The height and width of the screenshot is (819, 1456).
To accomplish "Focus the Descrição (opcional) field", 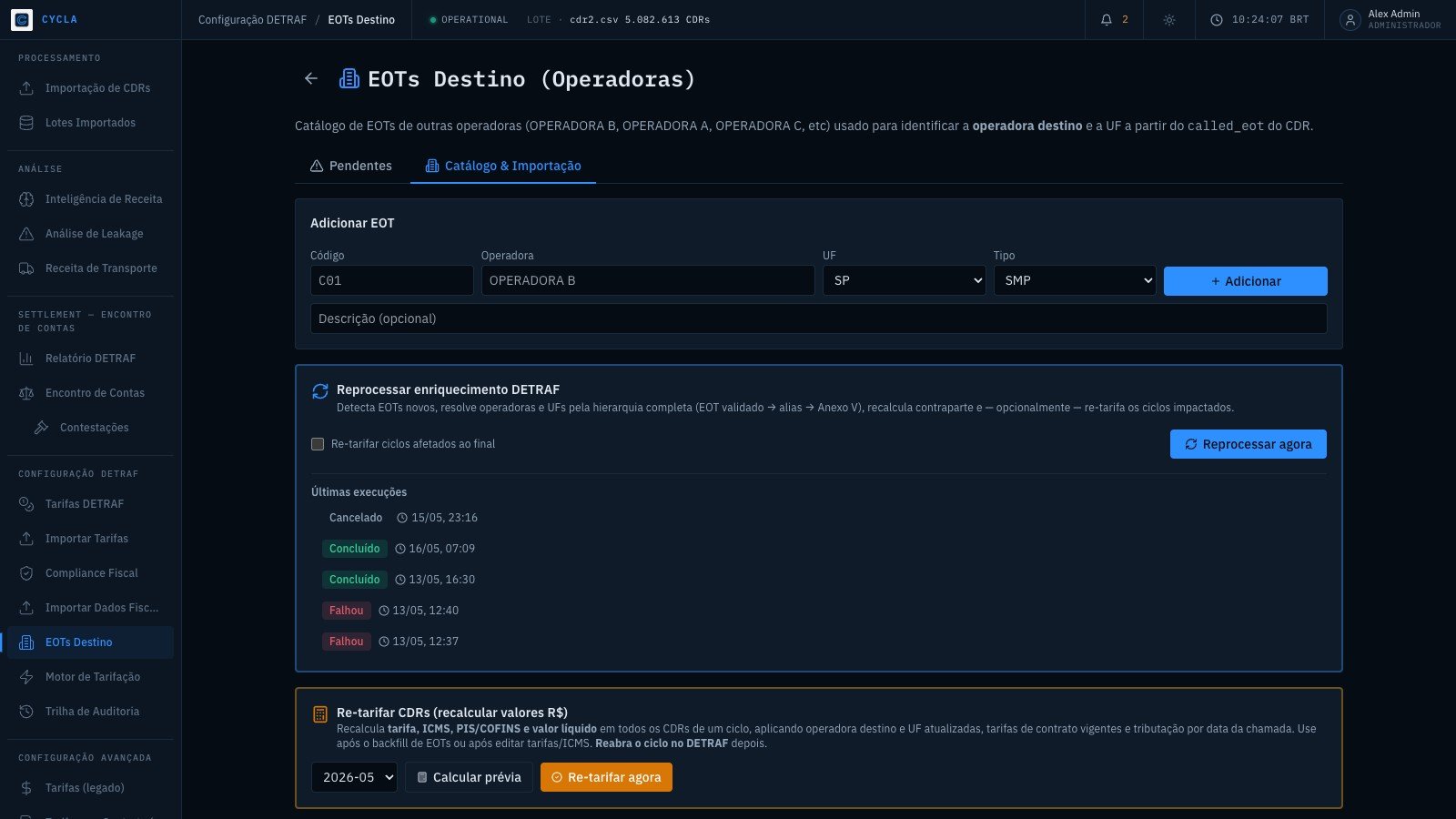I will pos(818,318).
